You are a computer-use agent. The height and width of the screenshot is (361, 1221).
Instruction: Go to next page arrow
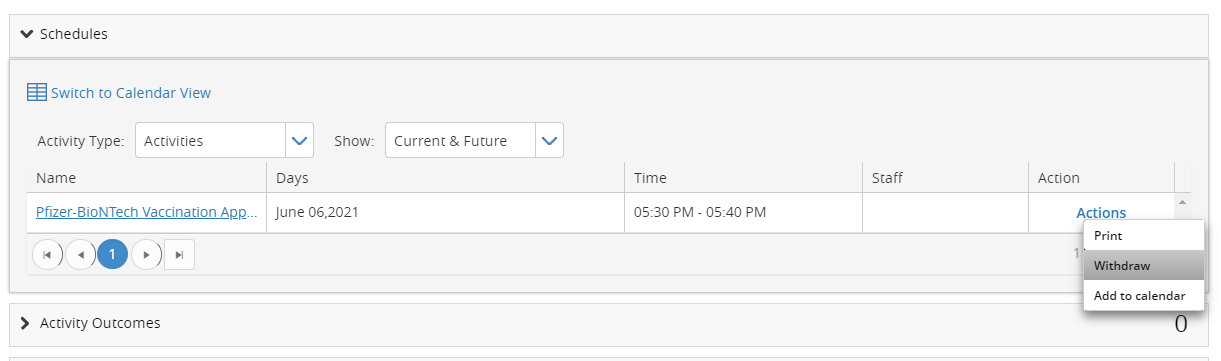point(146,255)
